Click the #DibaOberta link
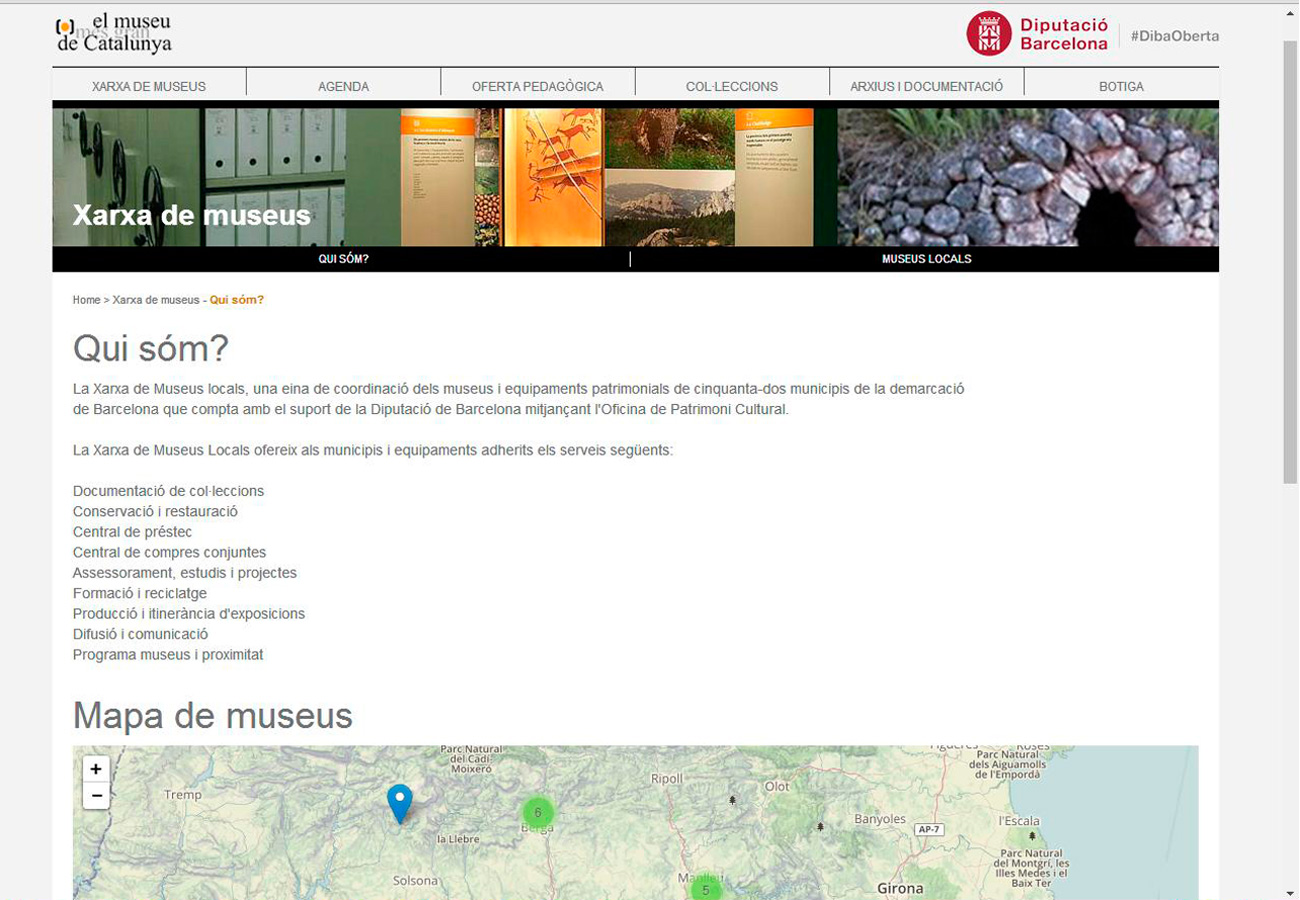The width and height of the screenshot is (1300, 900). point(1175,36)
